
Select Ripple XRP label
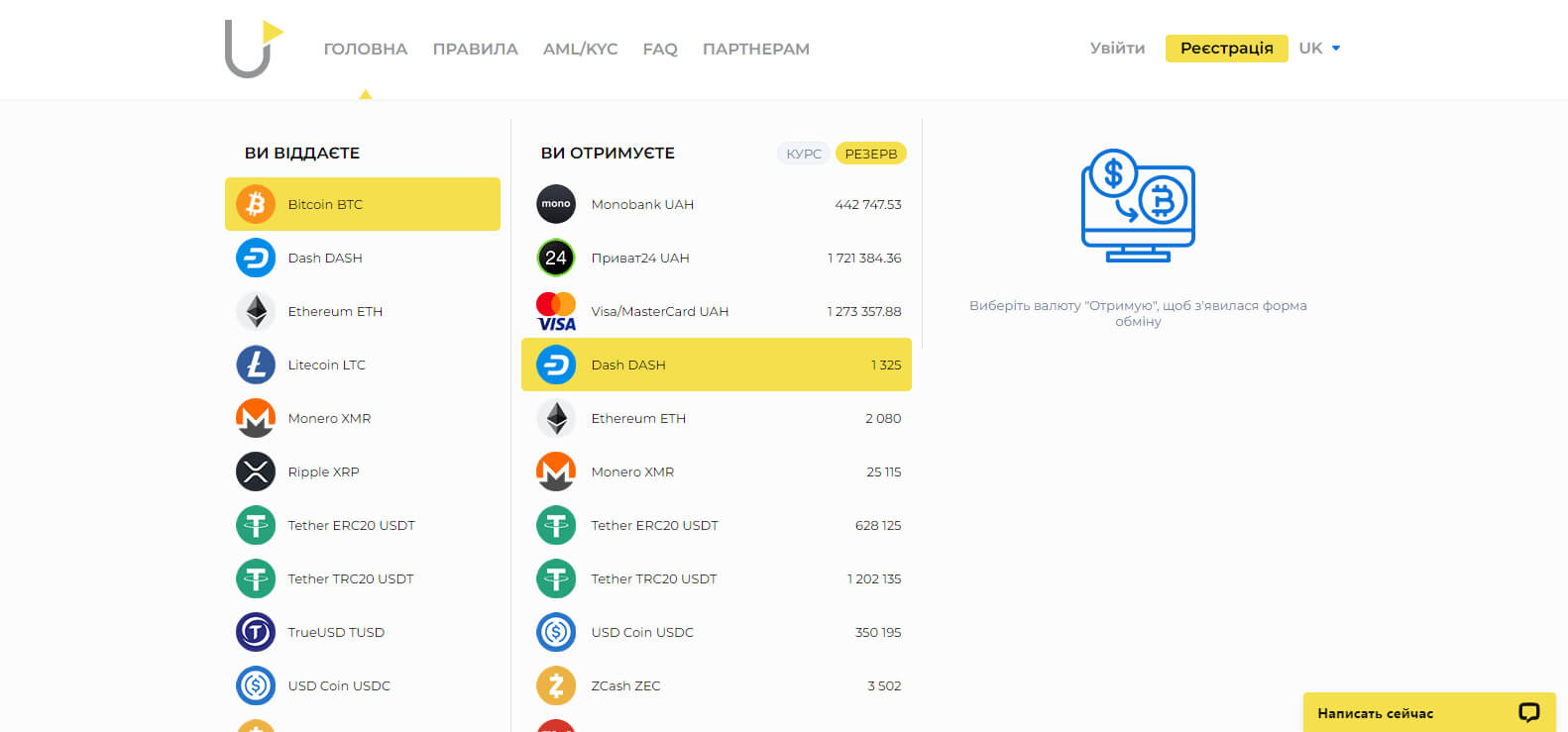click(x=323, y=471)
